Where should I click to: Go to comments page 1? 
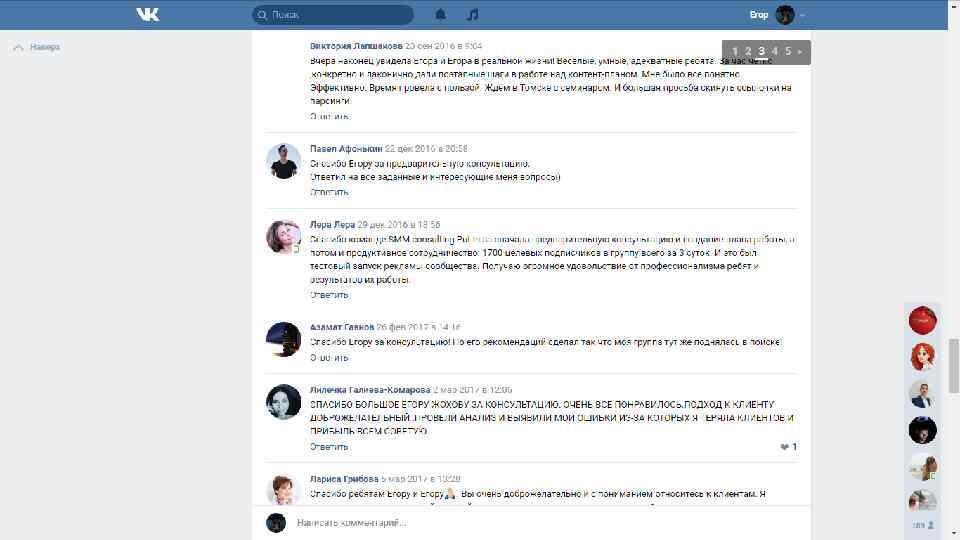[735, 51]
